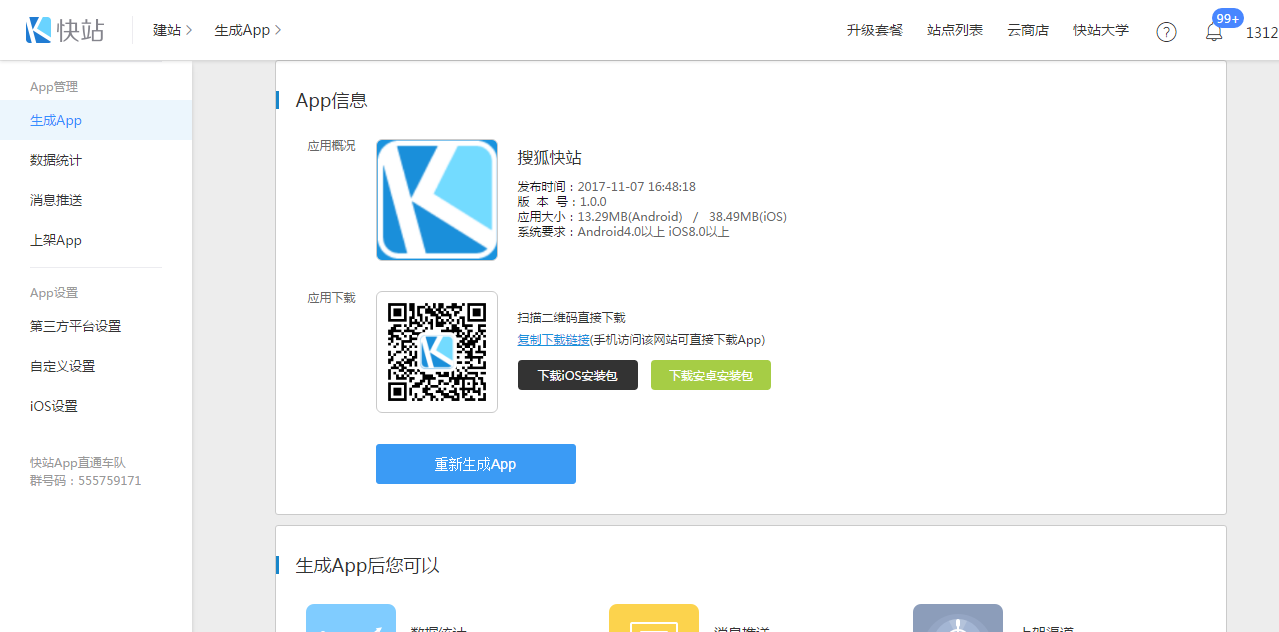Image resolution: width=1279 pixels, height=632 pixels.
Task: Expand the 生成App breadcrumb dropdown
Action: (x=247, y=30)
